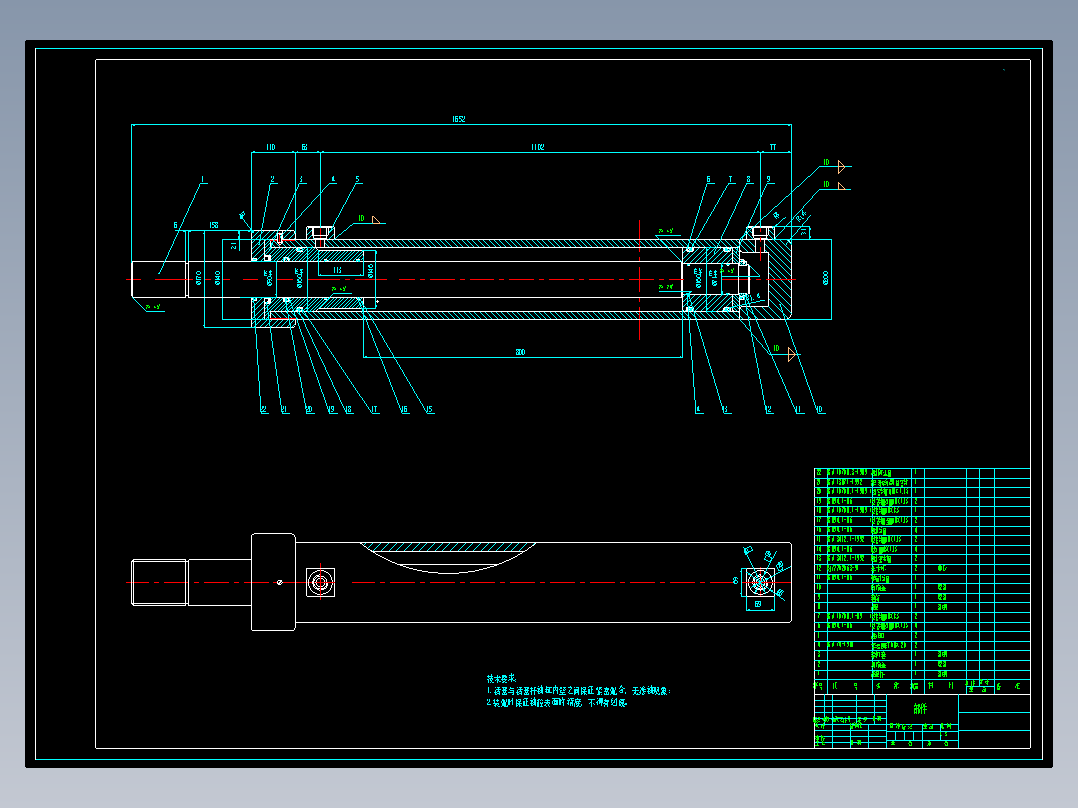The image size is (1078, 808).
Task: Select the overall length dimension 1652
Action: tap(459, 119)
